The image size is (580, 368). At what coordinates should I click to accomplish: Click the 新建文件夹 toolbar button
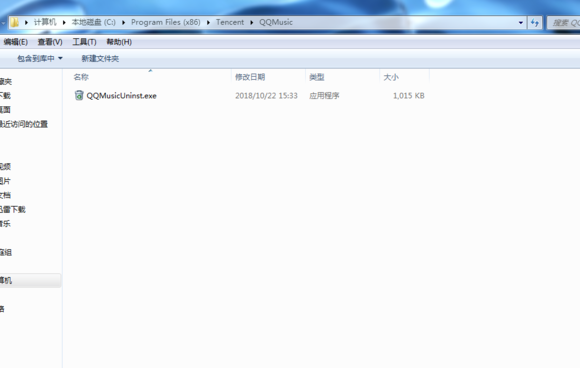100,58
